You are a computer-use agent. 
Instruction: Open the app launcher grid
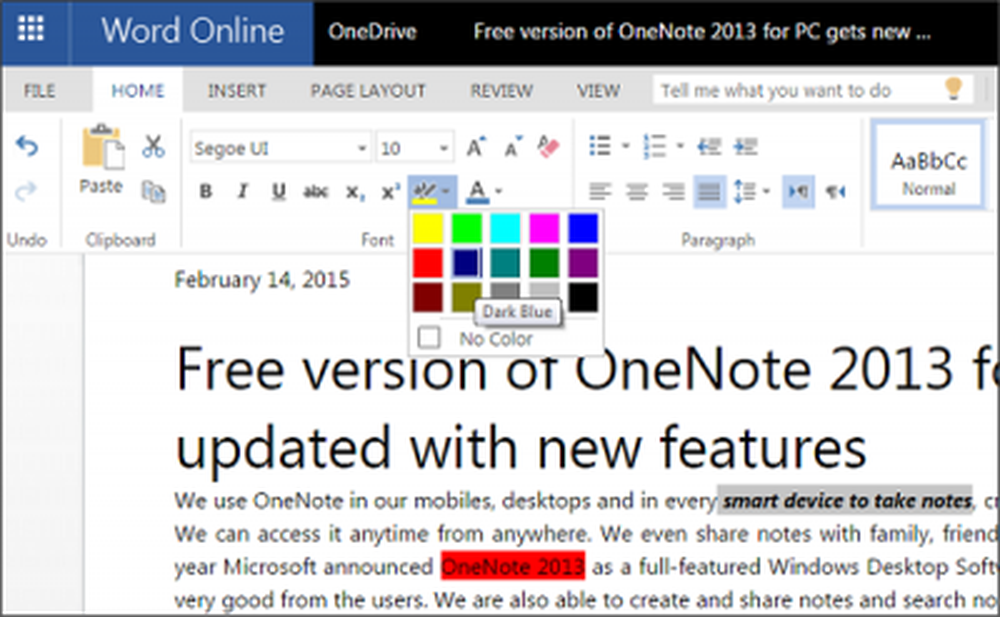(x=31, y=30)
